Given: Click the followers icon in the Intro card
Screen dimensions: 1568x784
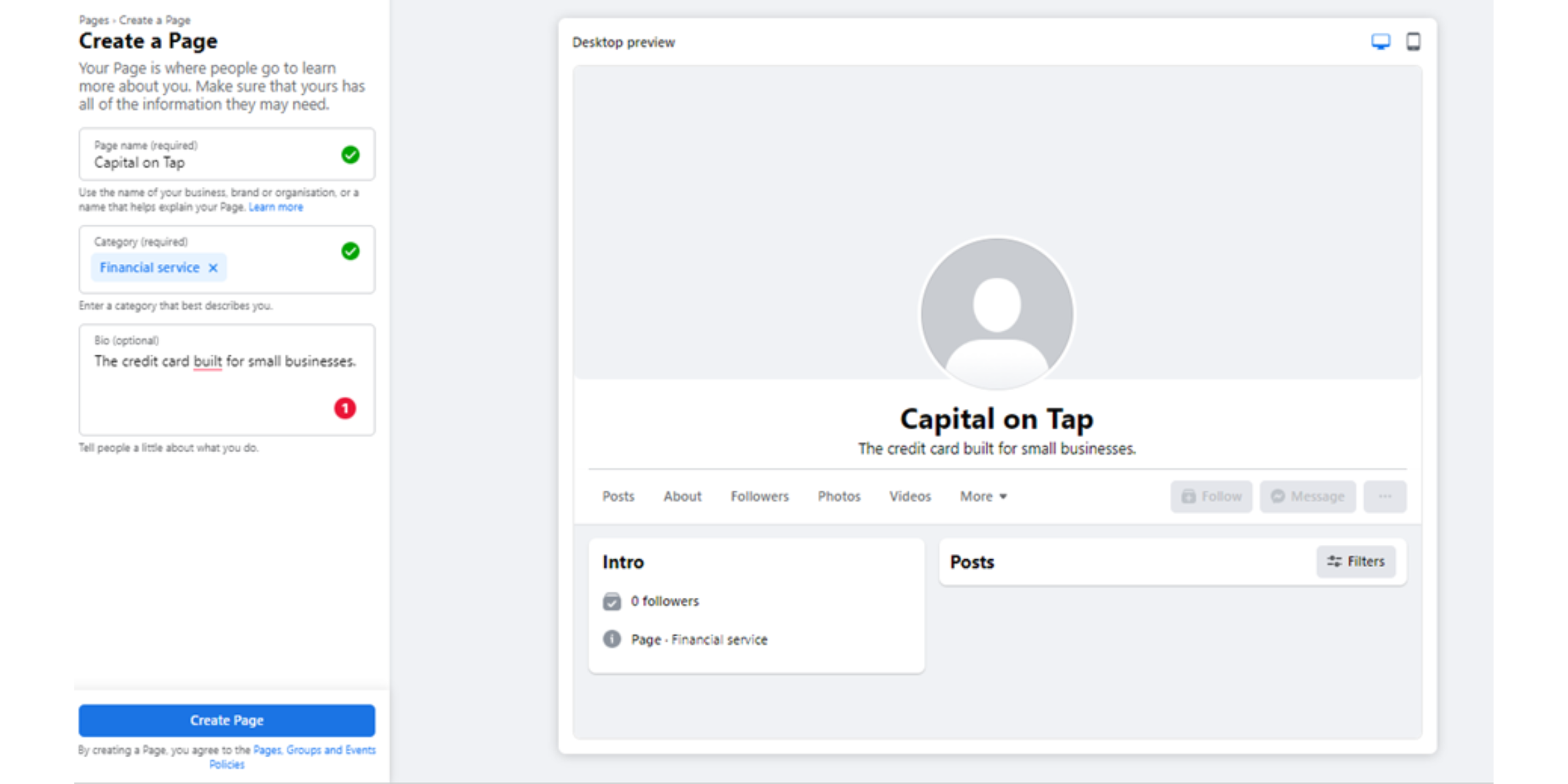Looking at the screenshot, I should (x=612, y=601).
